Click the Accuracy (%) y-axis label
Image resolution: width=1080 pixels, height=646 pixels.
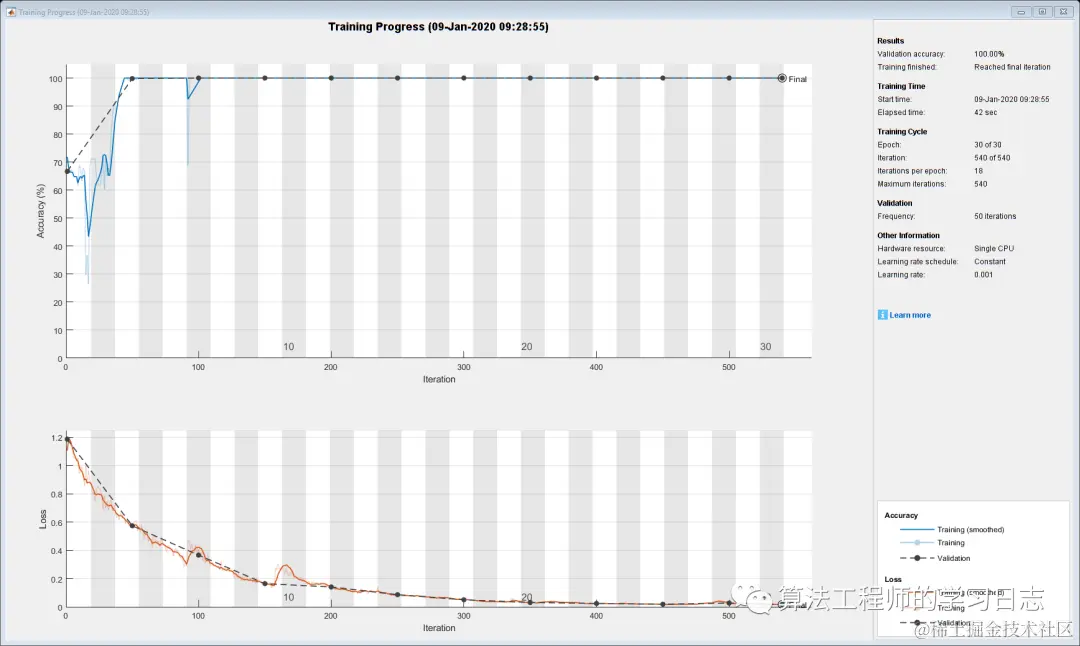[41, 211]
